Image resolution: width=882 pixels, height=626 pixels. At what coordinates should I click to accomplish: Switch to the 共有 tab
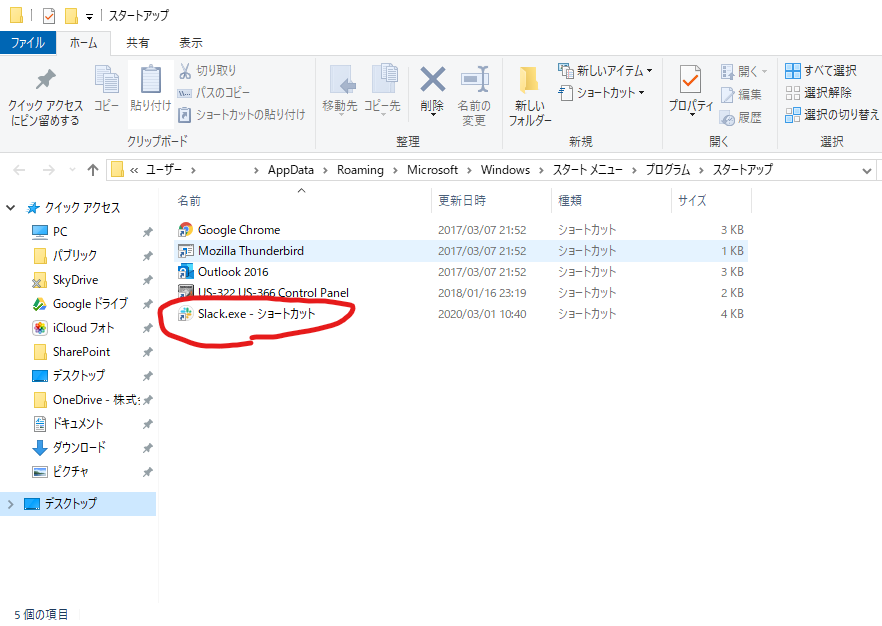pyautogui.click(x=140, y=42)
